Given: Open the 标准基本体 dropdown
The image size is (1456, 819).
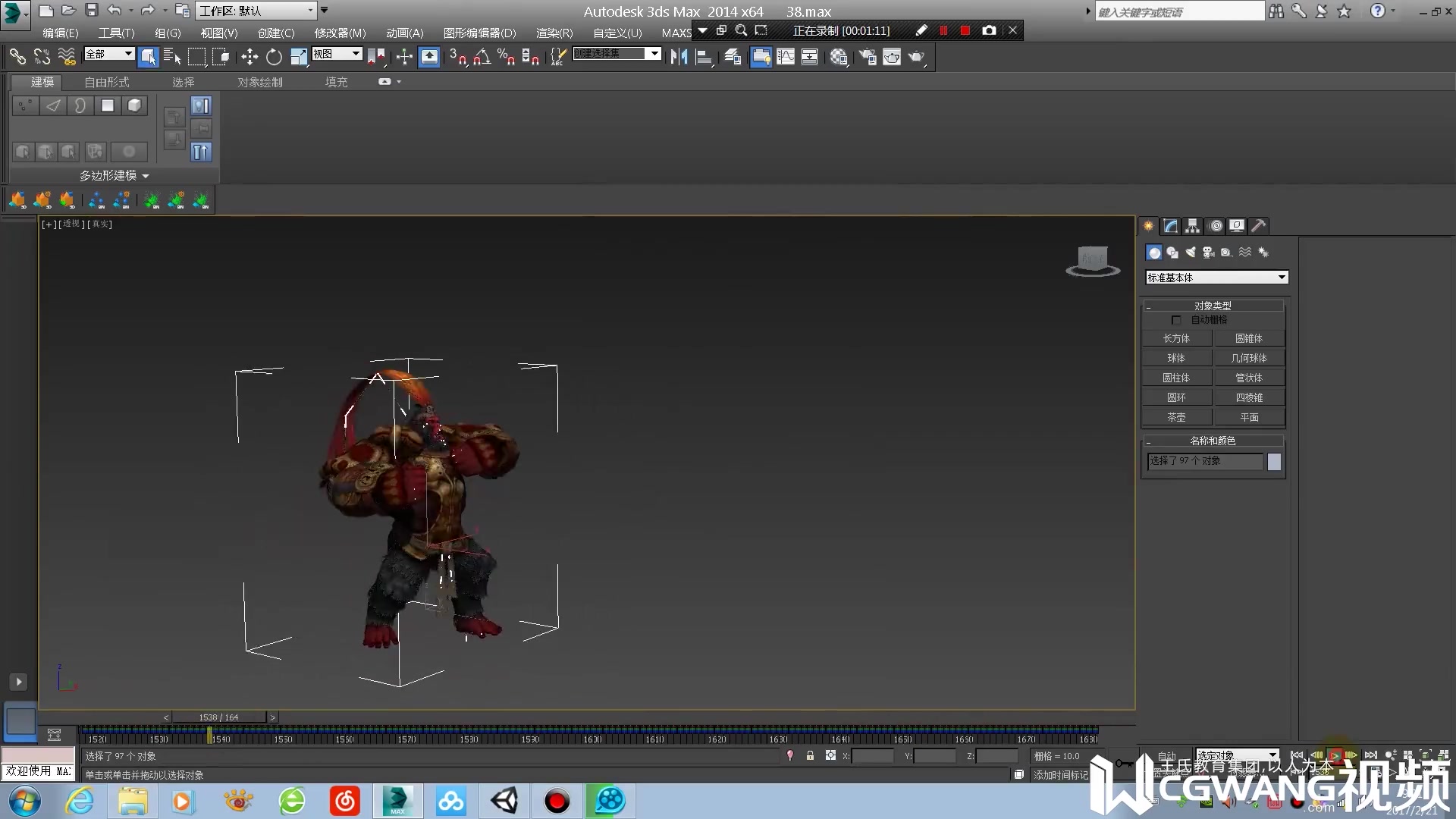Looking at the screenshot, I should point(1215,278).
